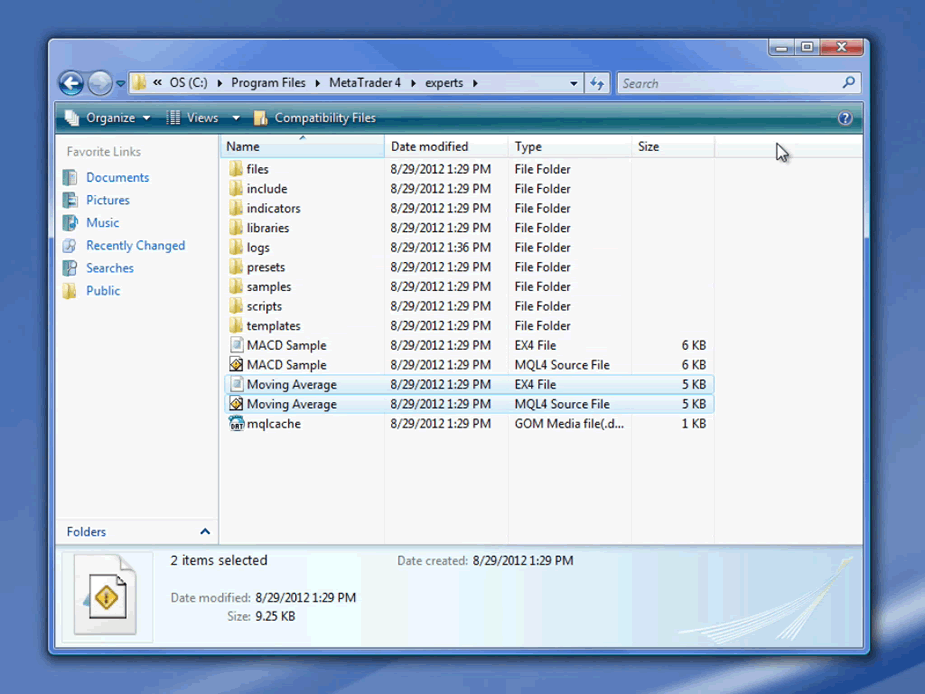Click Compatibility Files in toolbar

click(314, 118)
